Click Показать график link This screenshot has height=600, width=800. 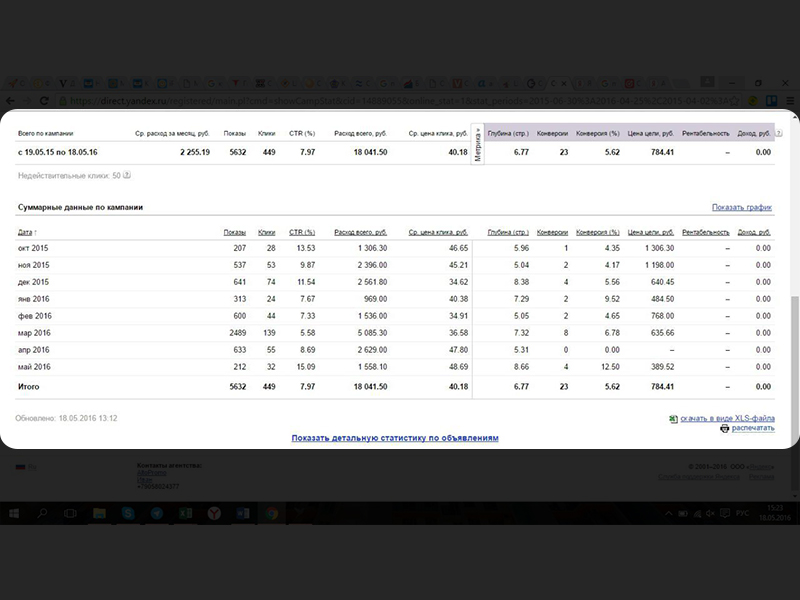[742, 207]
